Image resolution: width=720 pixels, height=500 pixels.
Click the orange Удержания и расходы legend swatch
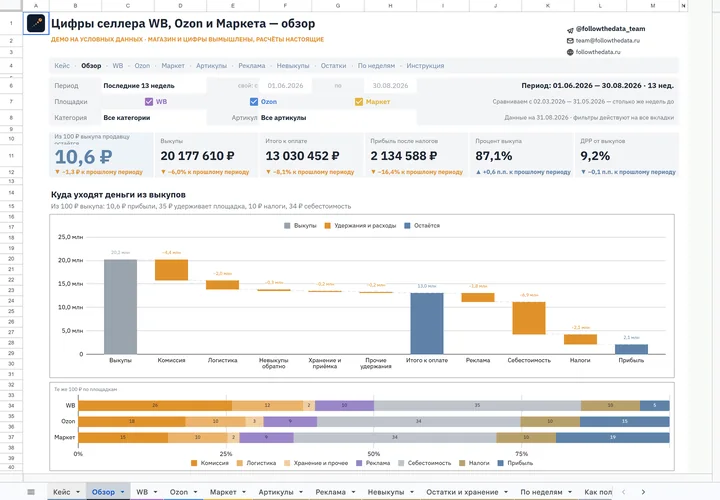(x=327, y=225)
